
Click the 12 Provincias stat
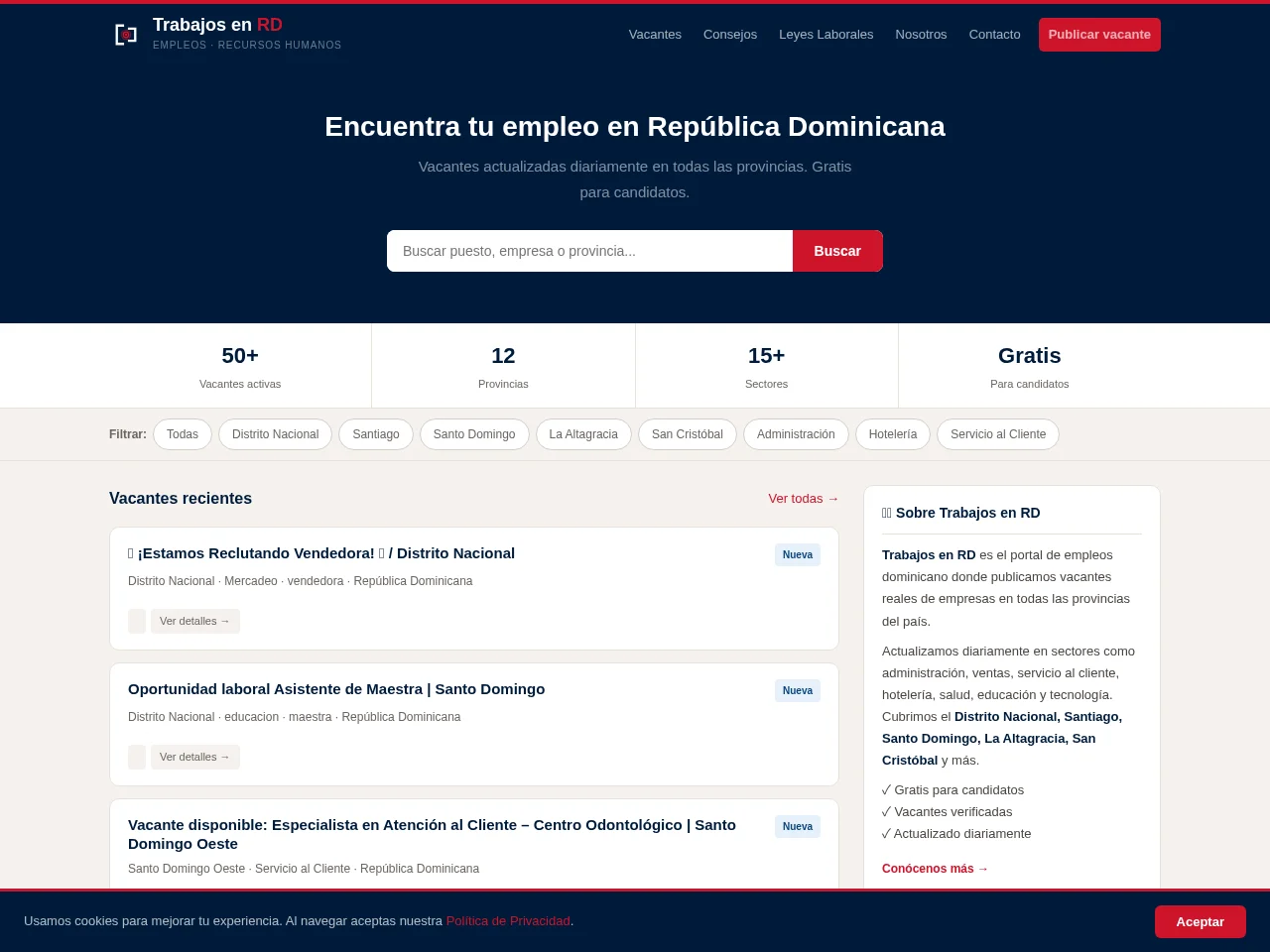point(503,366)
